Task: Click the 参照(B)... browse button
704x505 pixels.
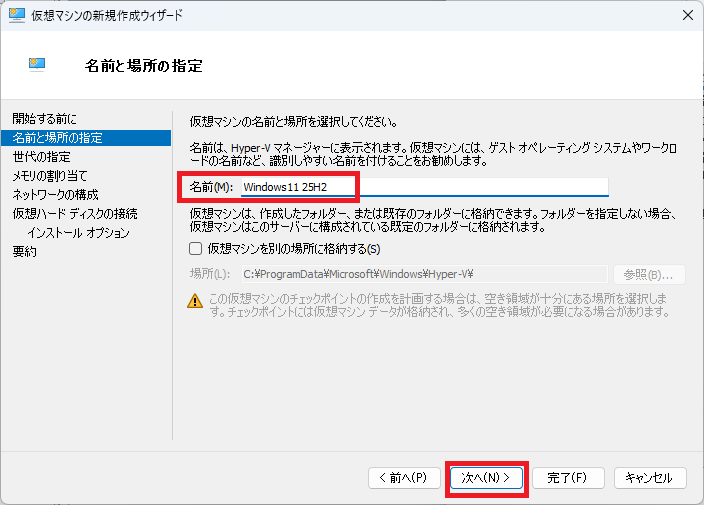Action: pyautogui.click(x=649, y=274)
